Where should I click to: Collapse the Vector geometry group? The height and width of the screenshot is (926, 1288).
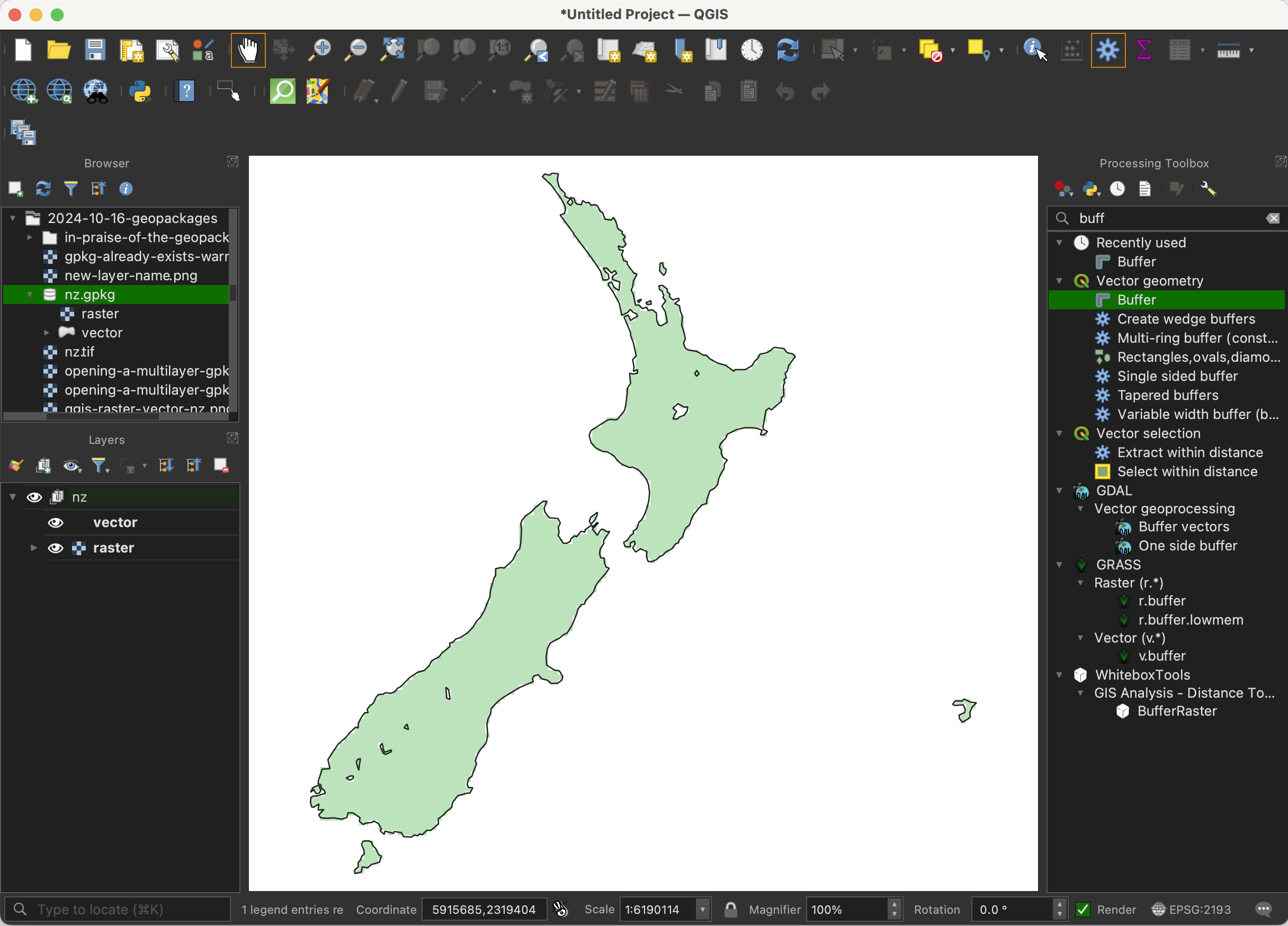(x=1059, y=281)
